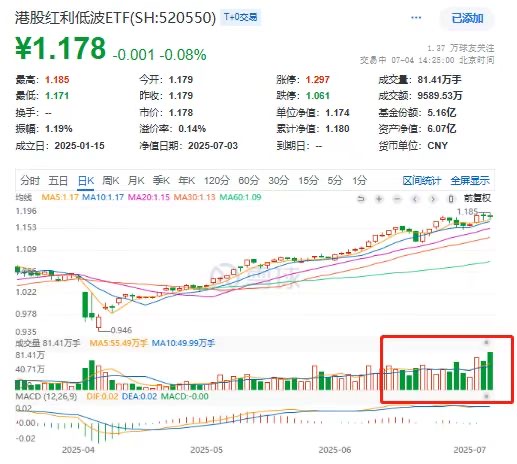Viewport: 517px width, 464px height.
Task: Click the 溢价率 0.14% value
Action: point(192,129)
